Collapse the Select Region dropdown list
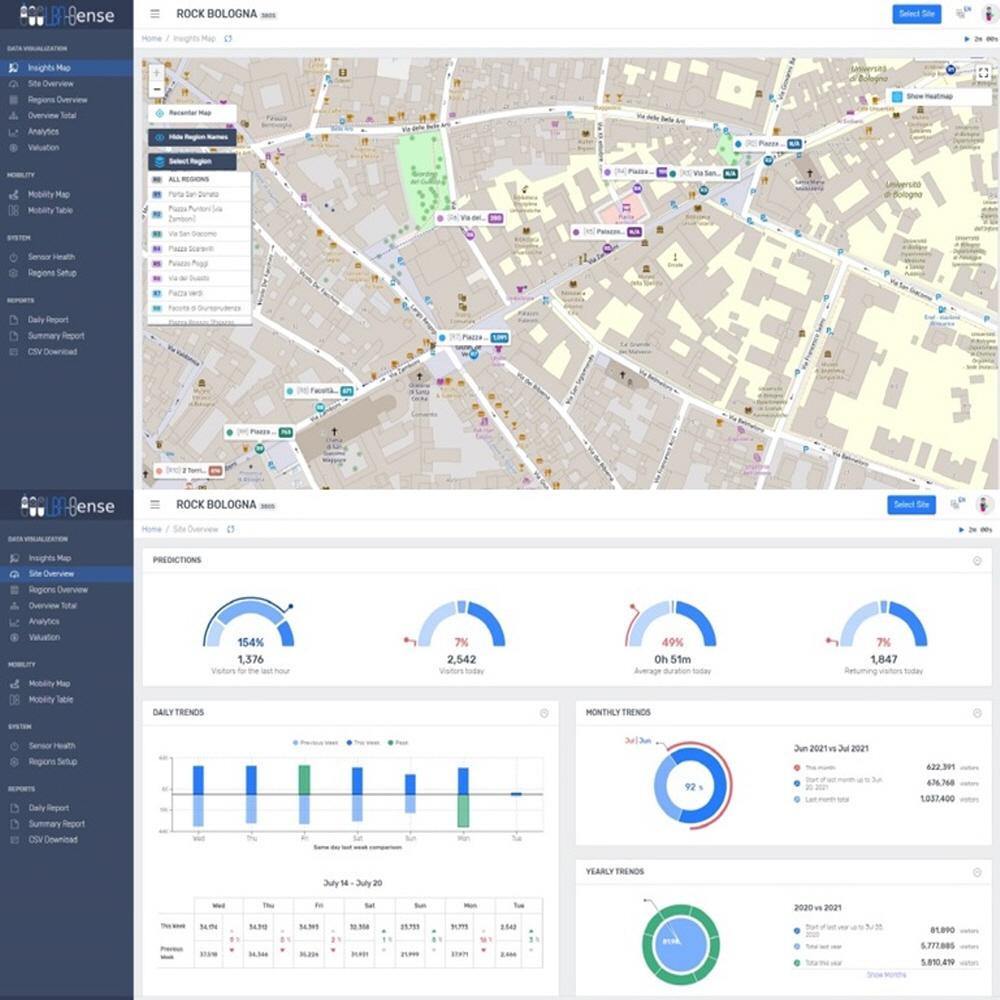This screenshot has height=1000, width=1000. click(192, 161)
